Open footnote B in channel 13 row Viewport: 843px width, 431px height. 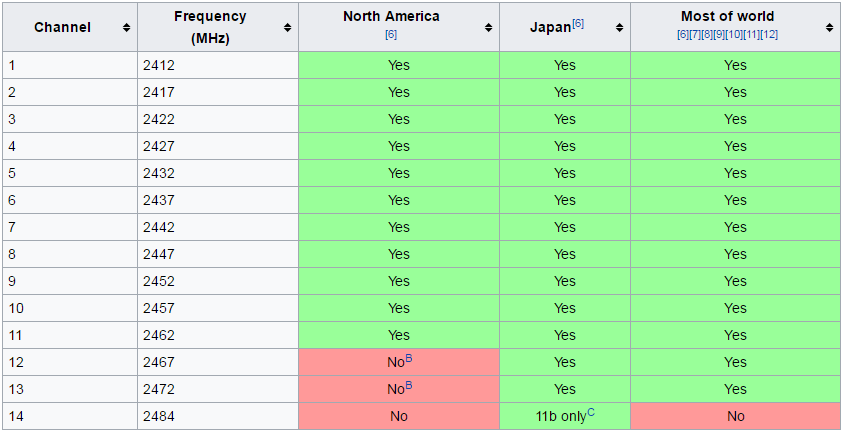408,385
